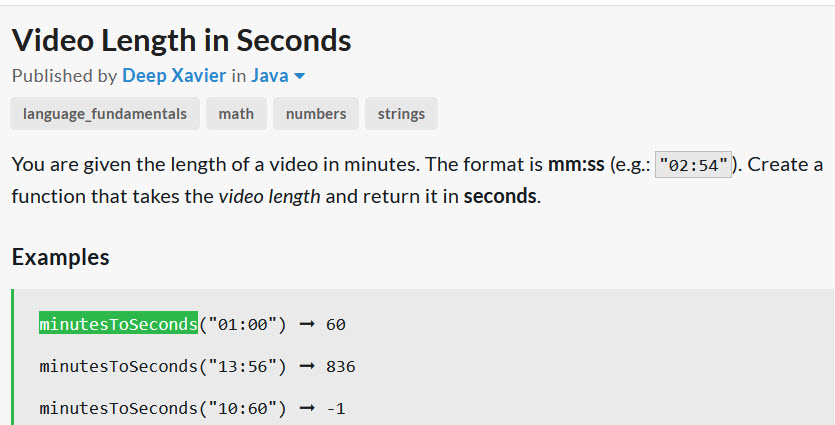835x425 pixels.
Task: Choose the math tag
Action: tap(236, 113)
